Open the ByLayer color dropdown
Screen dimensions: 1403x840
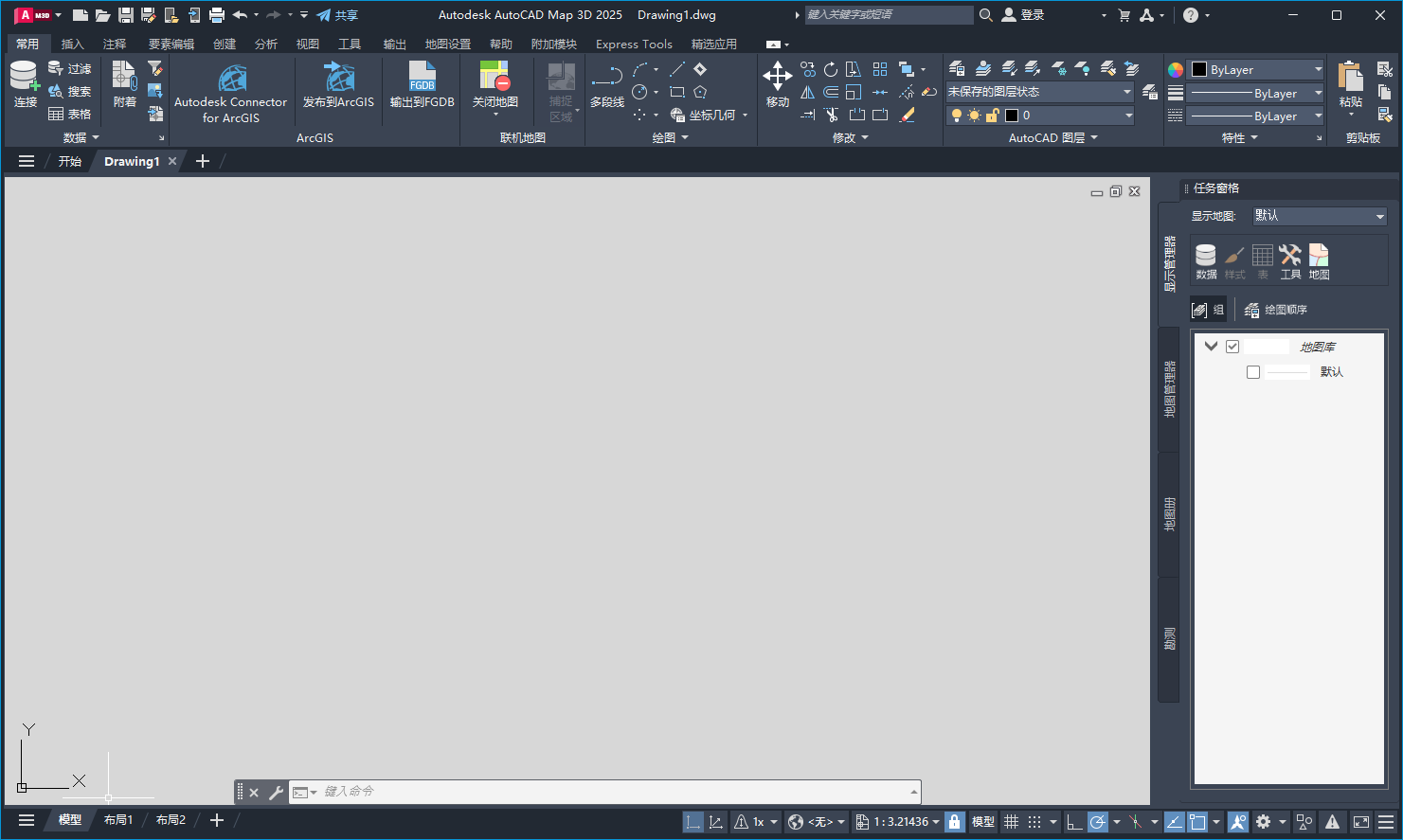click(1256, 69)
